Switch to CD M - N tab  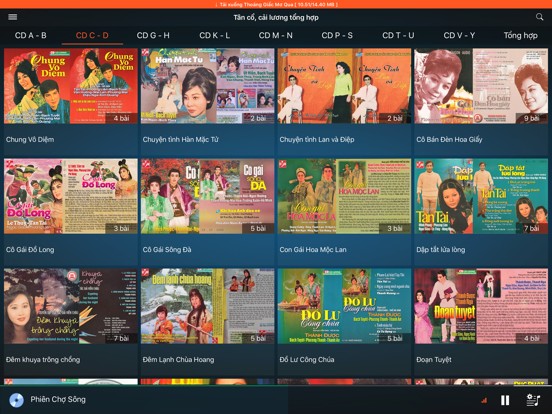pos(276,36)
